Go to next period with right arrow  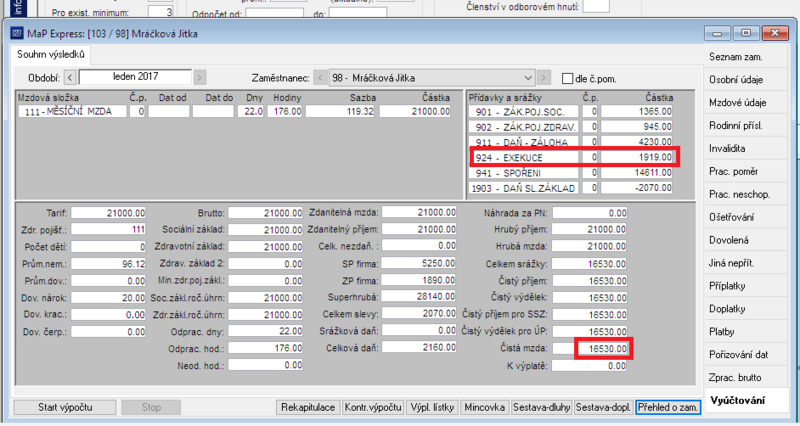click(x=199, y=78)
